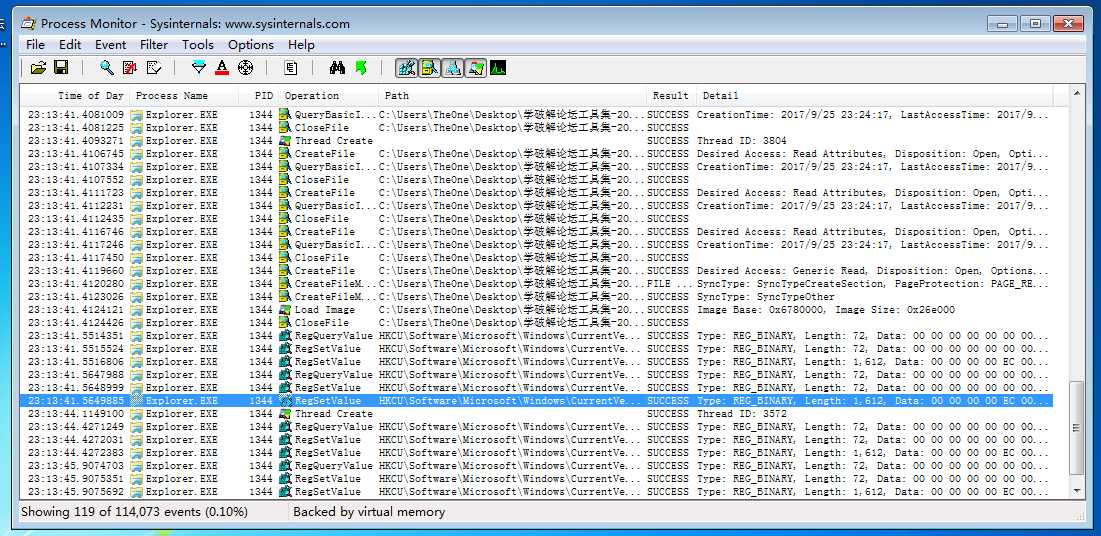The image size is (1101, 536).
Task: Select the Include Process From Window target icon
Action: (245, 68)
